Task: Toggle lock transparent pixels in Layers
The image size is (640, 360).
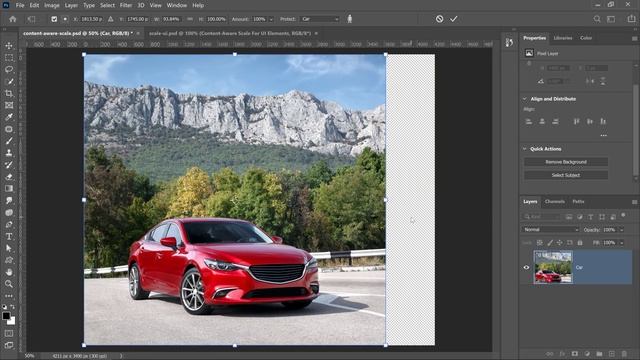Action: (x=540, y=242)
